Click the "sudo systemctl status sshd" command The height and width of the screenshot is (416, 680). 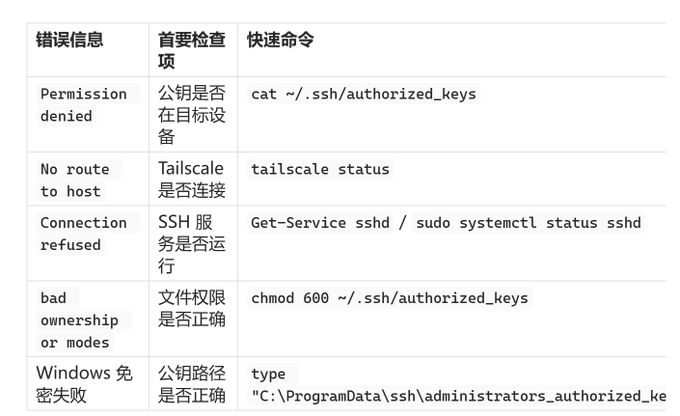528,223
